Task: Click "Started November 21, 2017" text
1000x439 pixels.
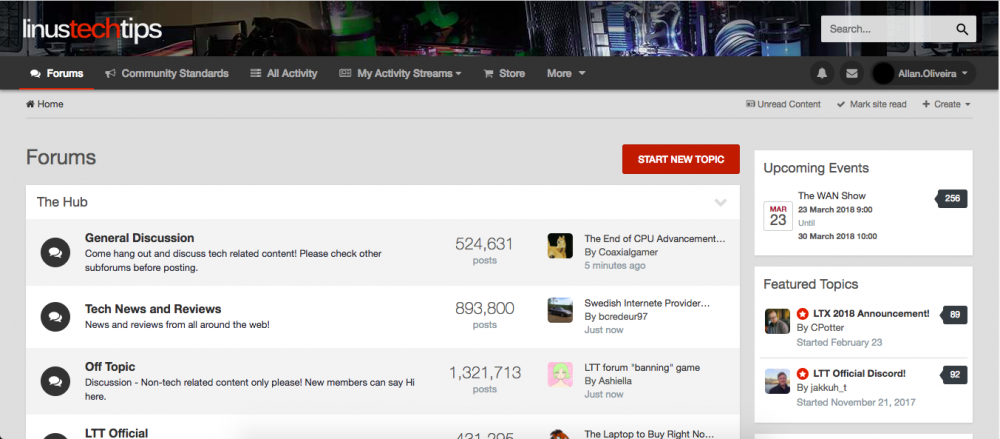Action: (x=856, y=403)
